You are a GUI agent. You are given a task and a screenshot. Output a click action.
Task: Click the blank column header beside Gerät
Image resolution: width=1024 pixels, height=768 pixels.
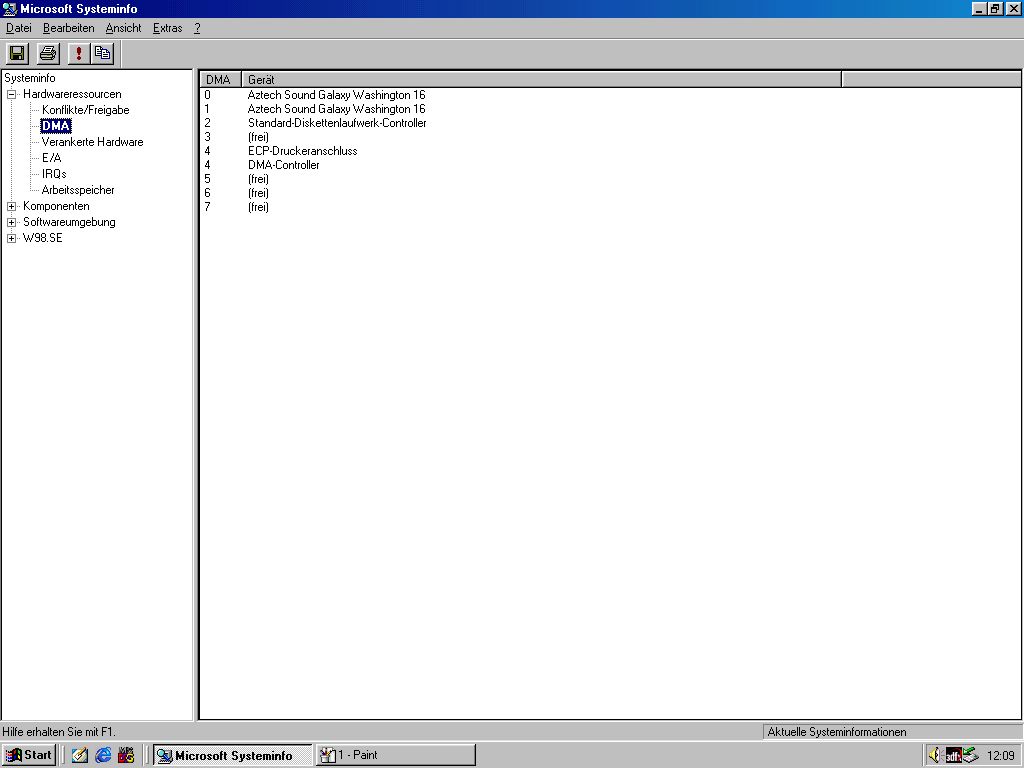tap(931, 80)
